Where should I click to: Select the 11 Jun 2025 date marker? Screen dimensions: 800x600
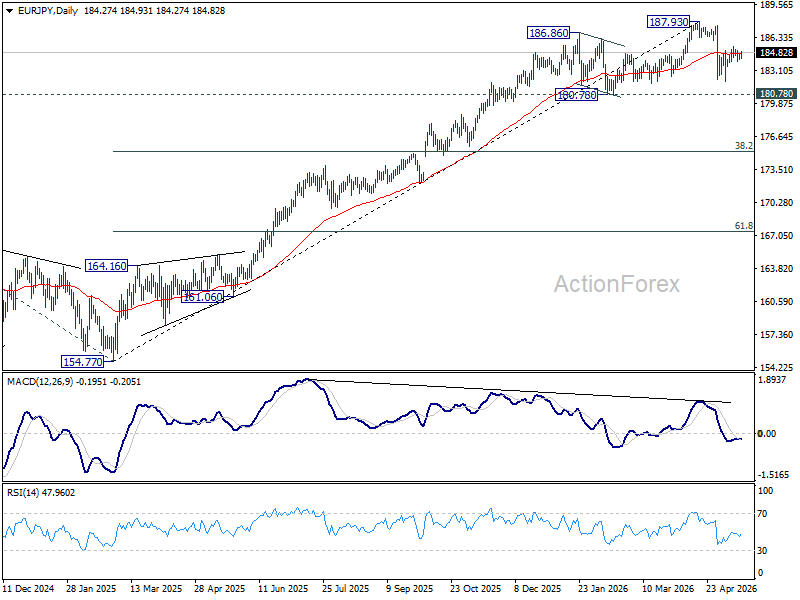pos(283,589)
